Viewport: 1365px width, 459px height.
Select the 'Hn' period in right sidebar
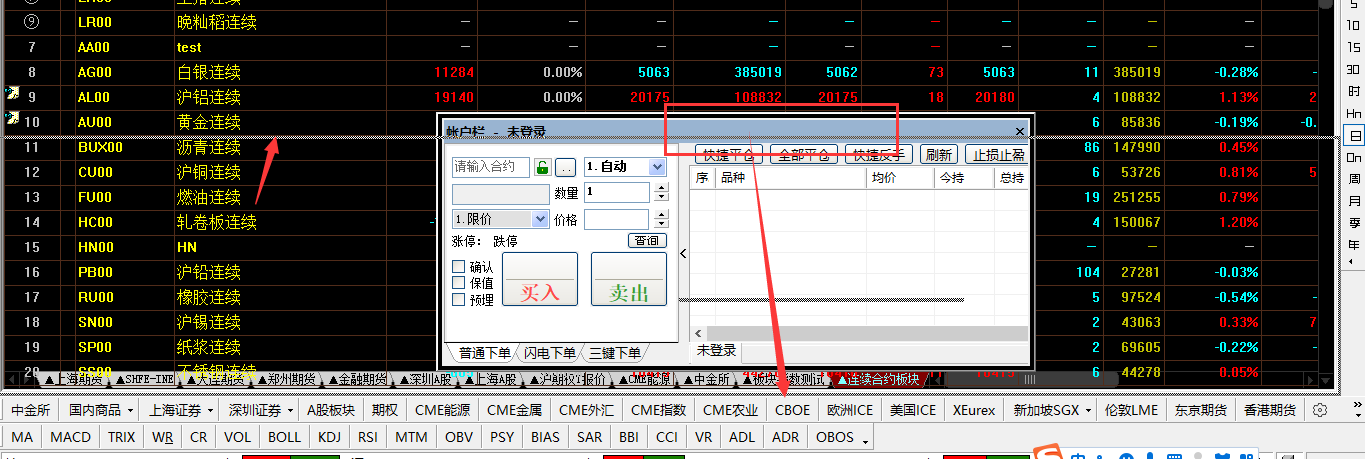pos(1354,114)
